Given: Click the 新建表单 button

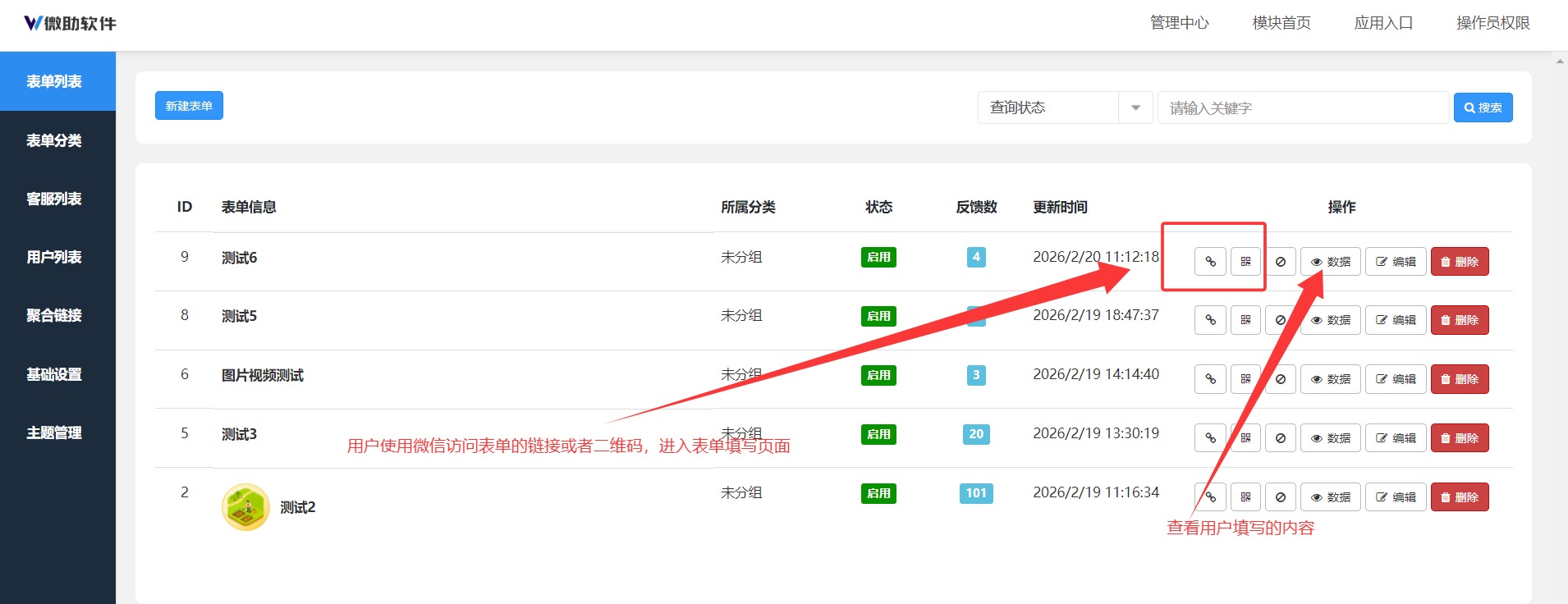Looking at the screenshot, I should (189, 106).
